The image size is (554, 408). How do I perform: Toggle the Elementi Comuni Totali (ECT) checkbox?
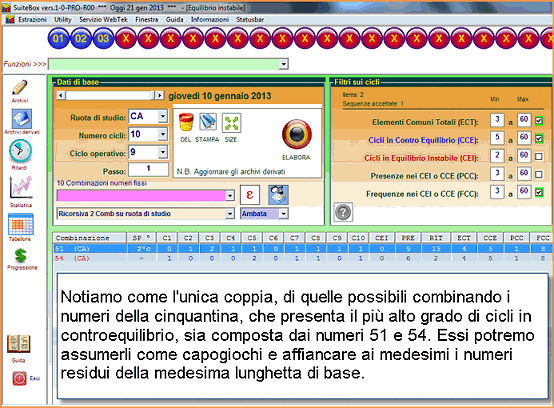click(539, 121)
